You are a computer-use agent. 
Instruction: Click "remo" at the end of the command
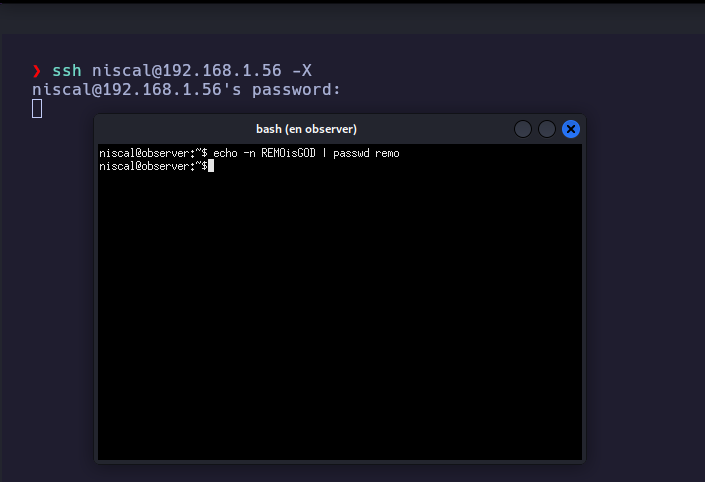[x=387, y=153]
